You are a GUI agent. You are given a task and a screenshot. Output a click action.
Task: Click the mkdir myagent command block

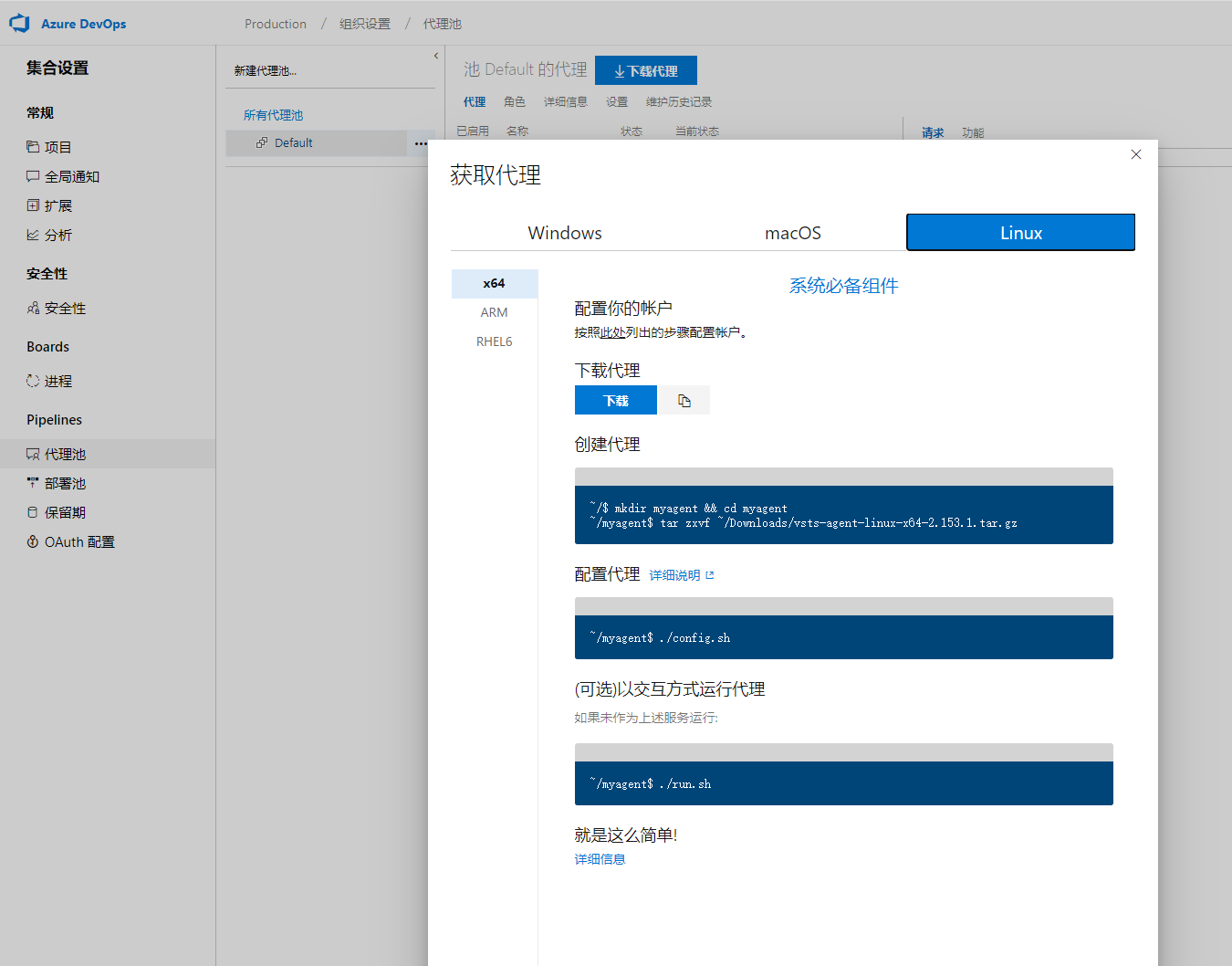(x=844, y=515)
